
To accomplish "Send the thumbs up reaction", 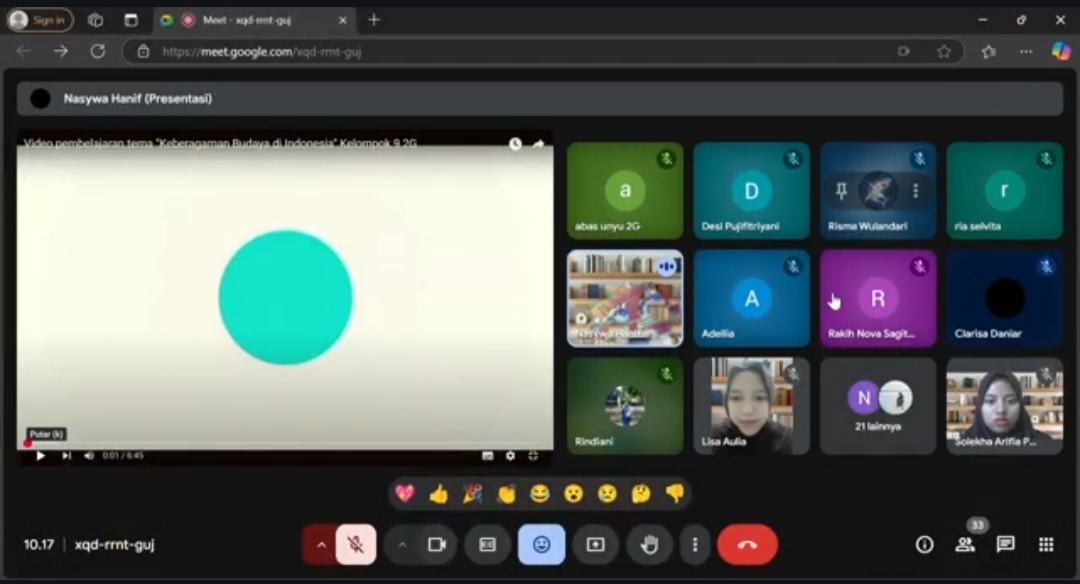I will pyautogui.click(x=438, y=493).
